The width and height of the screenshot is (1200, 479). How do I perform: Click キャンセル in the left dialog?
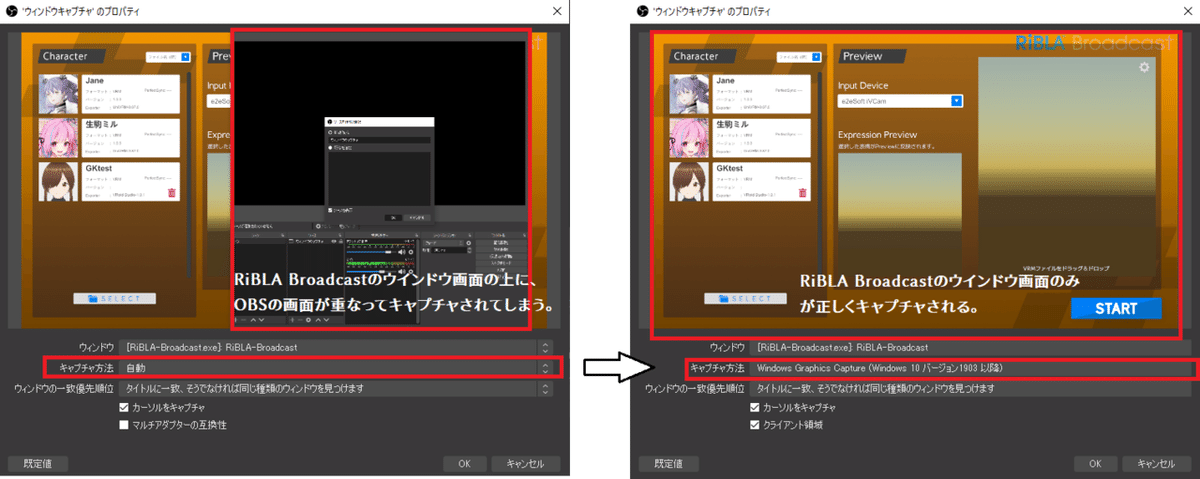click(525, 463)
